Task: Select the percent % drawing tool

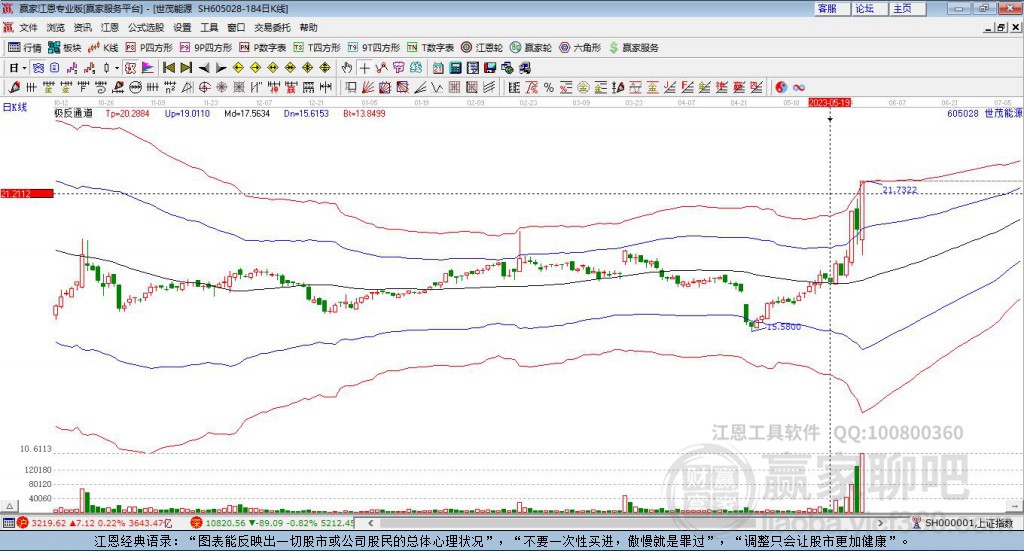Action: [549, 87]
